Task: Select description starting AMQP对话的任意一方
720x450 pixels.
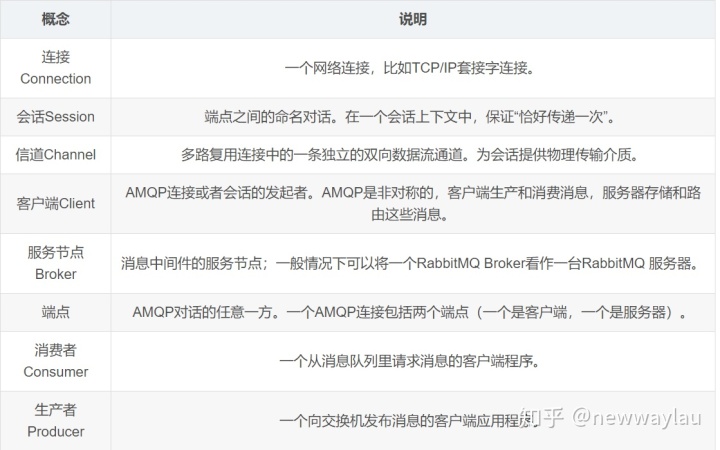Action: [413, 312]
